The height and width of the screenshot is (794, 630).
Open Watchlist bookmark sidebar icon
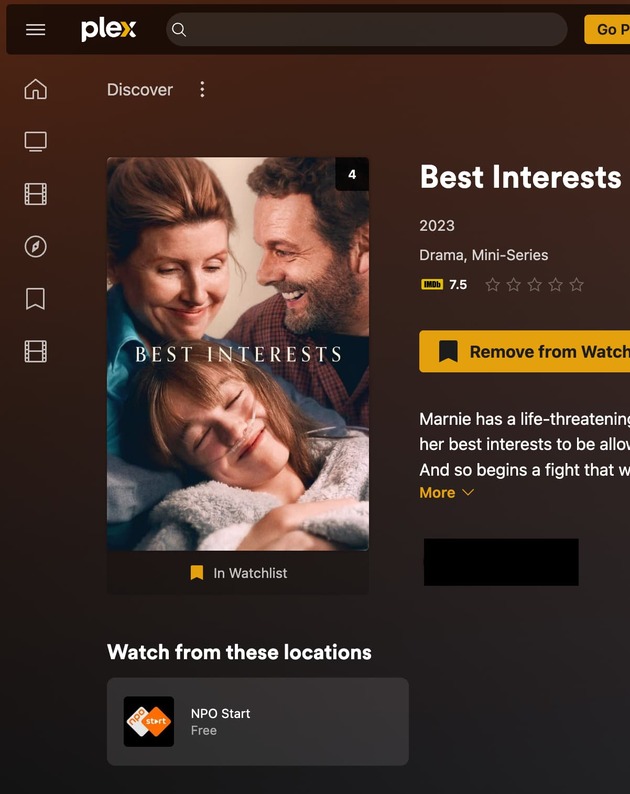35,299
